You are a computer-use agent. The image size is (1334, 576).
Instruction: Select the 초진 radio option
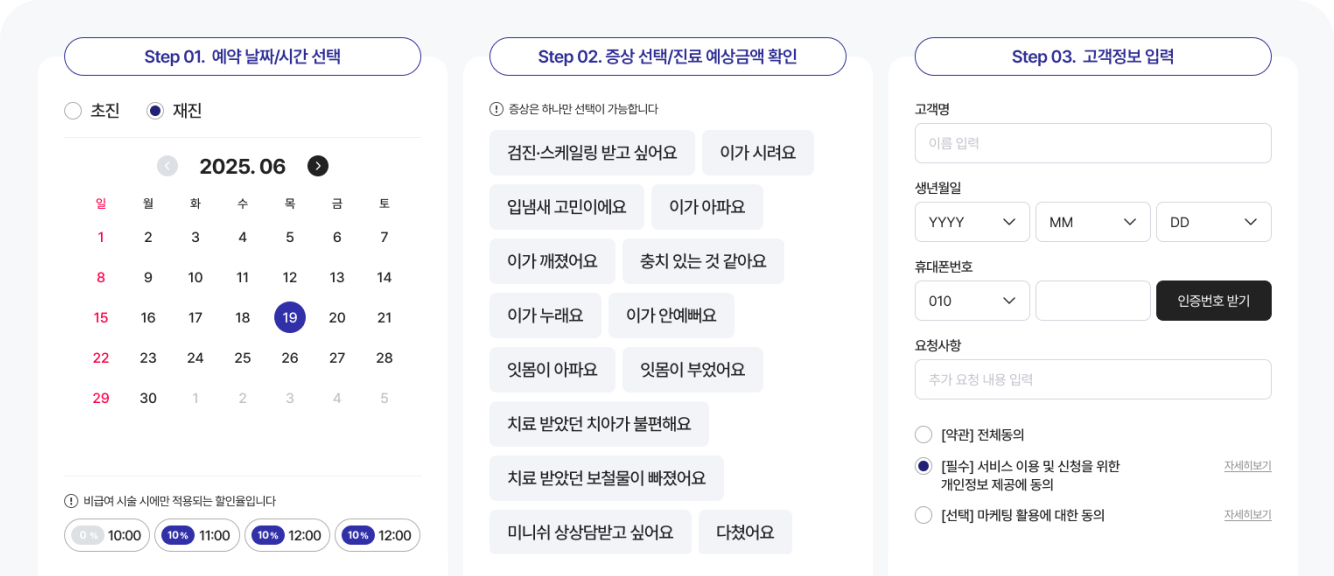pos(73,111)
